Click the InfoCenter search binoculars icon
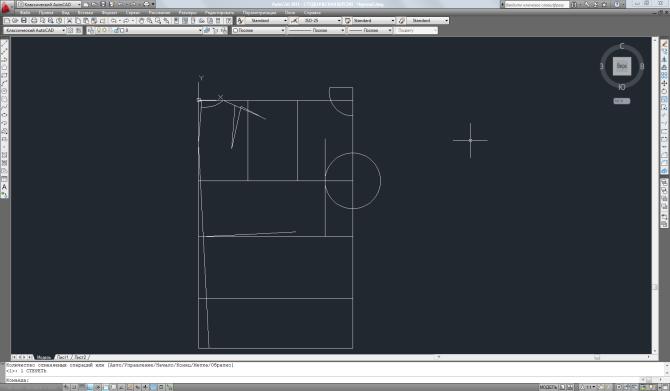This screenshot has height=391, width=670. (x=574, y=4)
